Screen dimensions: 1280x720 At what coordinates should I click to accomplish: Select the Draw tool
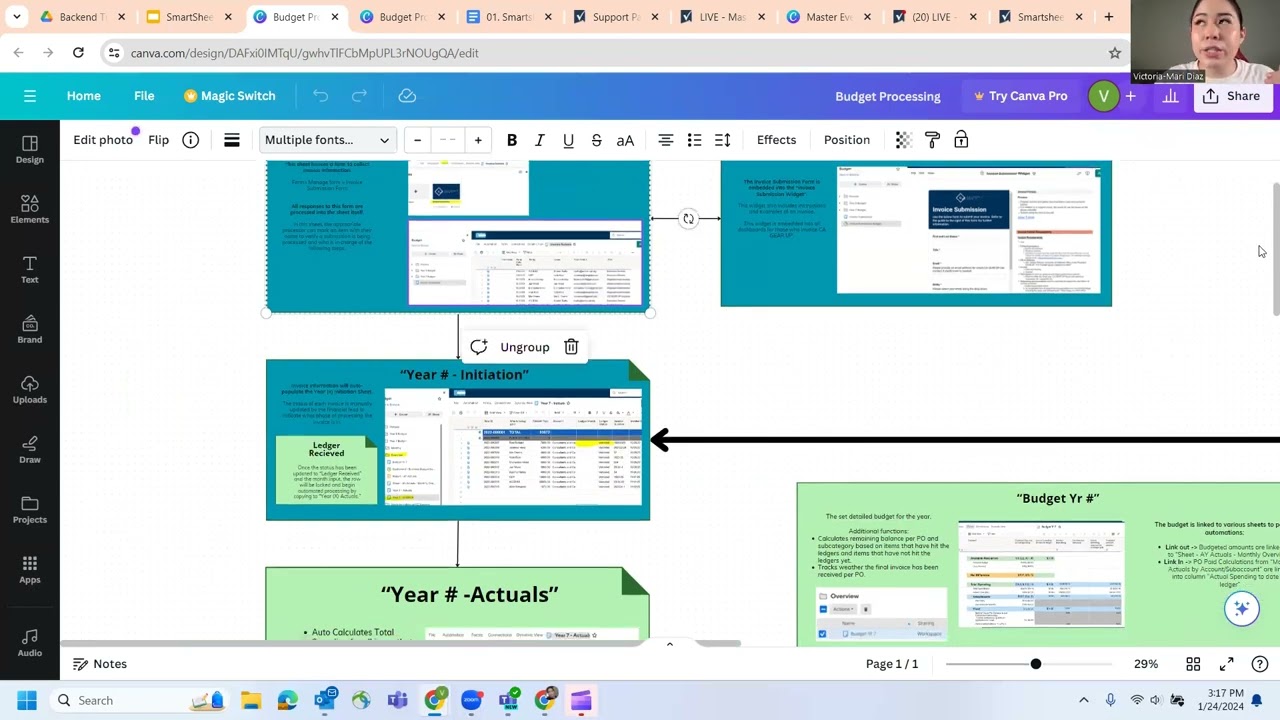(x=29, y=449)
